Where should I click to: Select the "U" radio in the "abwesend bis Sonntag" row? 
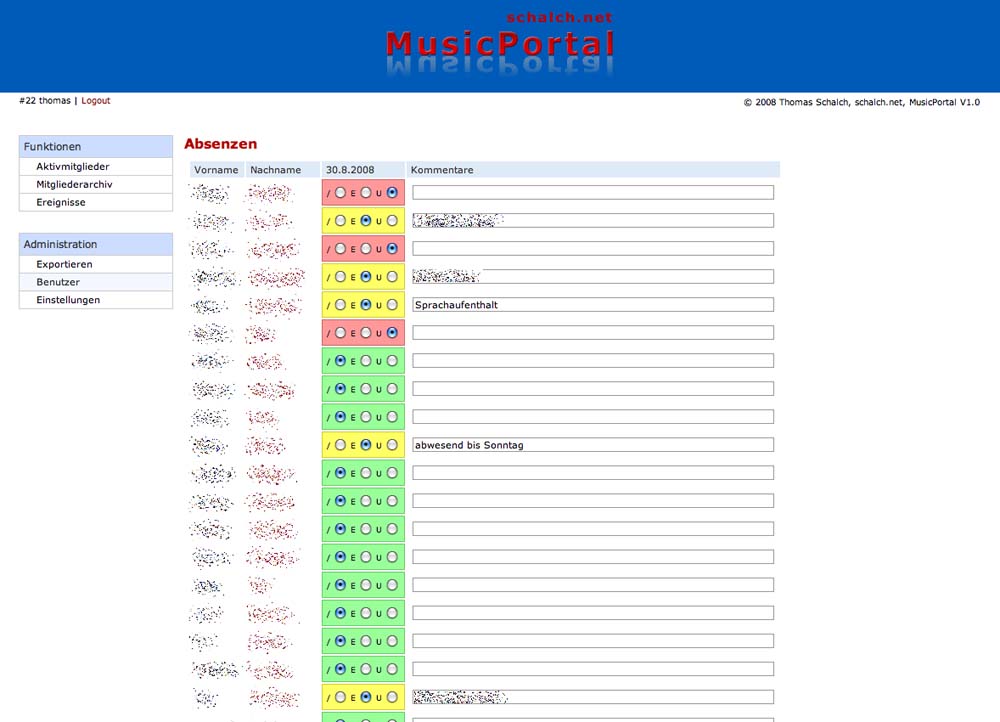(392, 445)
